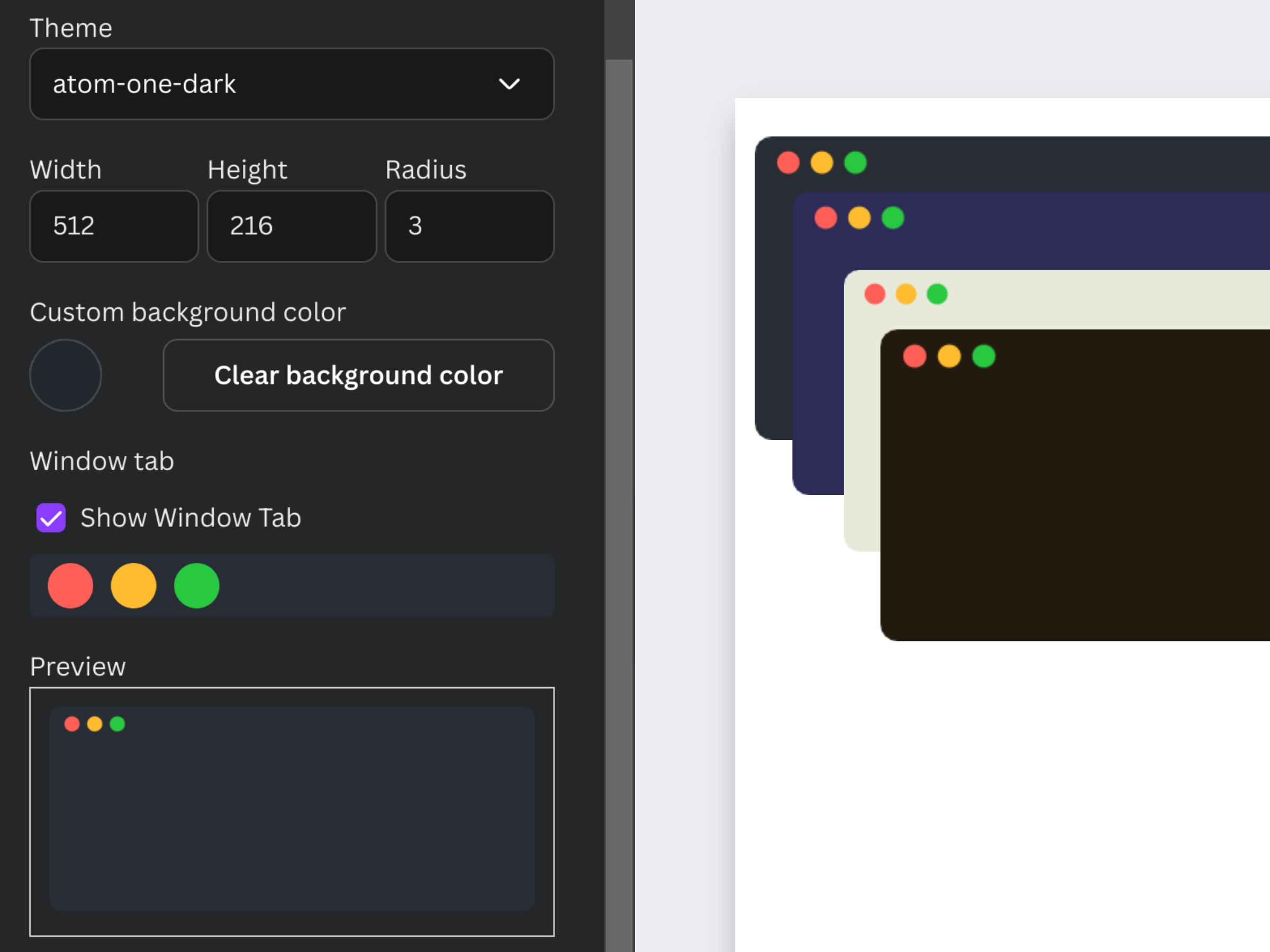Screen dimensions: 1270x952
Task: Click the red dot in the window tab bar
Action: (x=70, y=585)
